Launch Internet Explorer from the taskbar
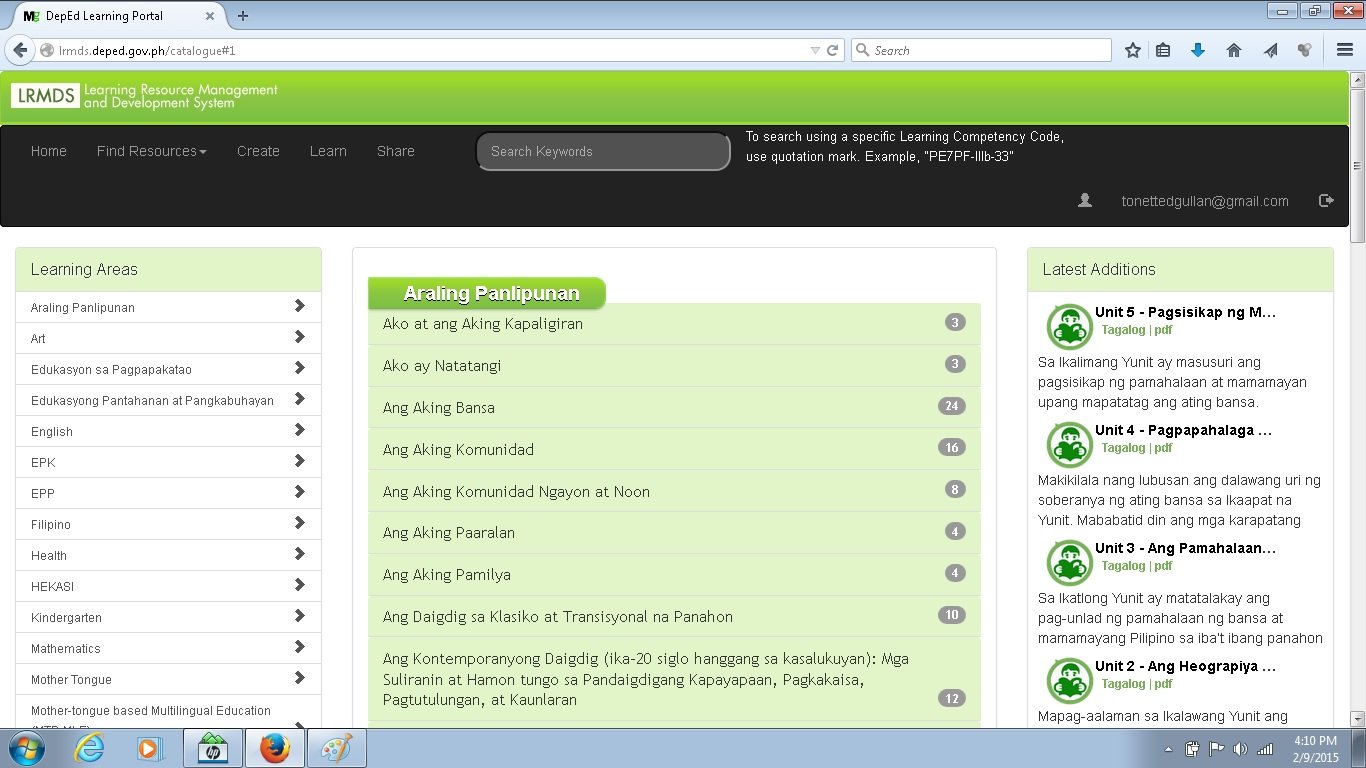 pos(89,747)
